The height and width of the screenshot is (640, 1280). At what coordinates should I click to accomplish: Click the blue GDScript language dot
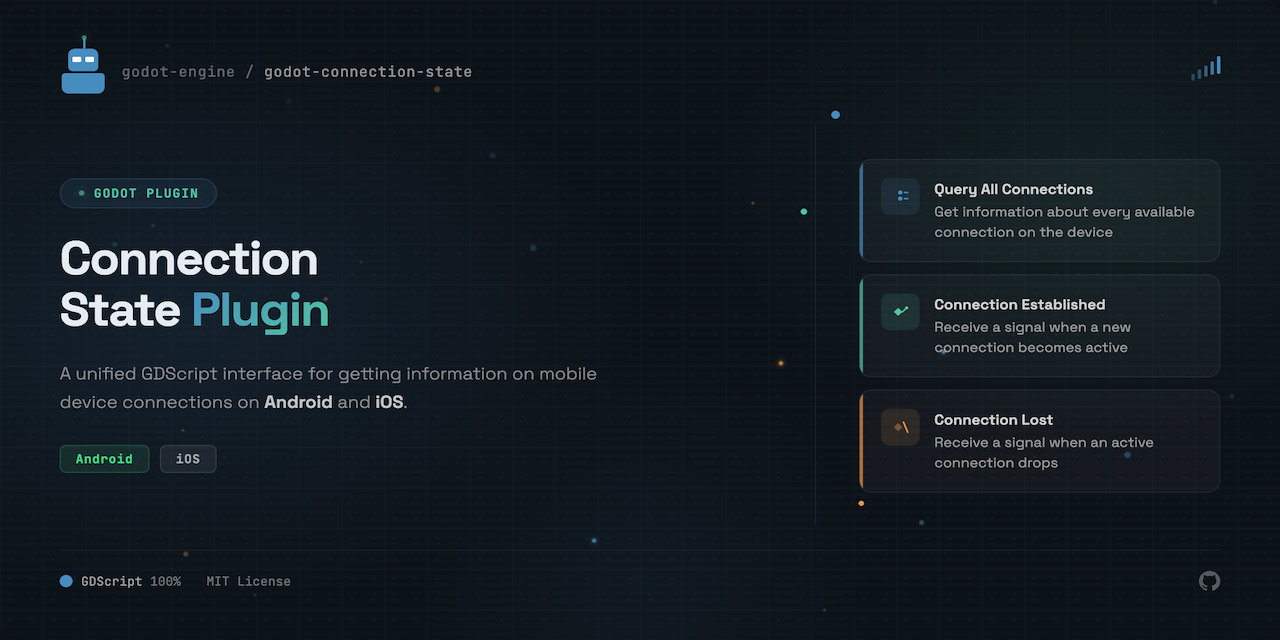66,581
